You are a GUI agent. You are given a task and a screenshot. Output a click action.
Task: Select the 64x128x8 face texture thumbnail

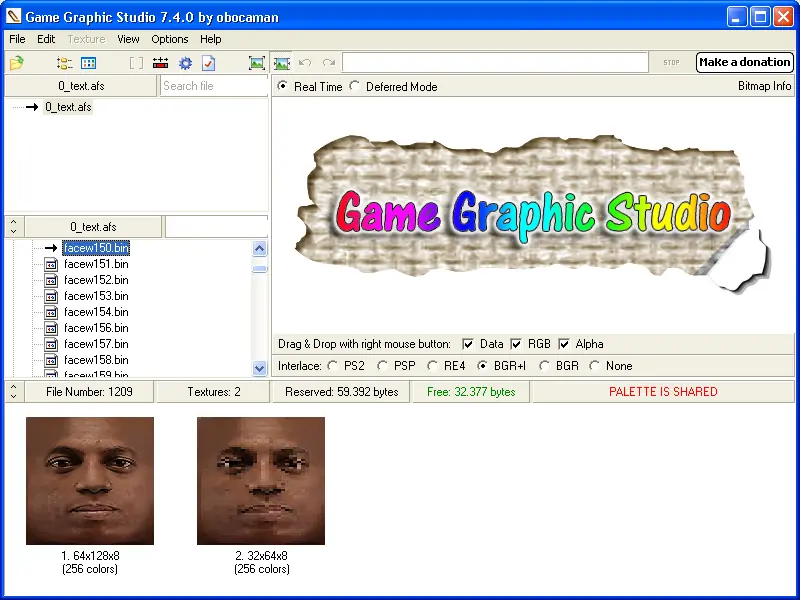pos(90,481)
